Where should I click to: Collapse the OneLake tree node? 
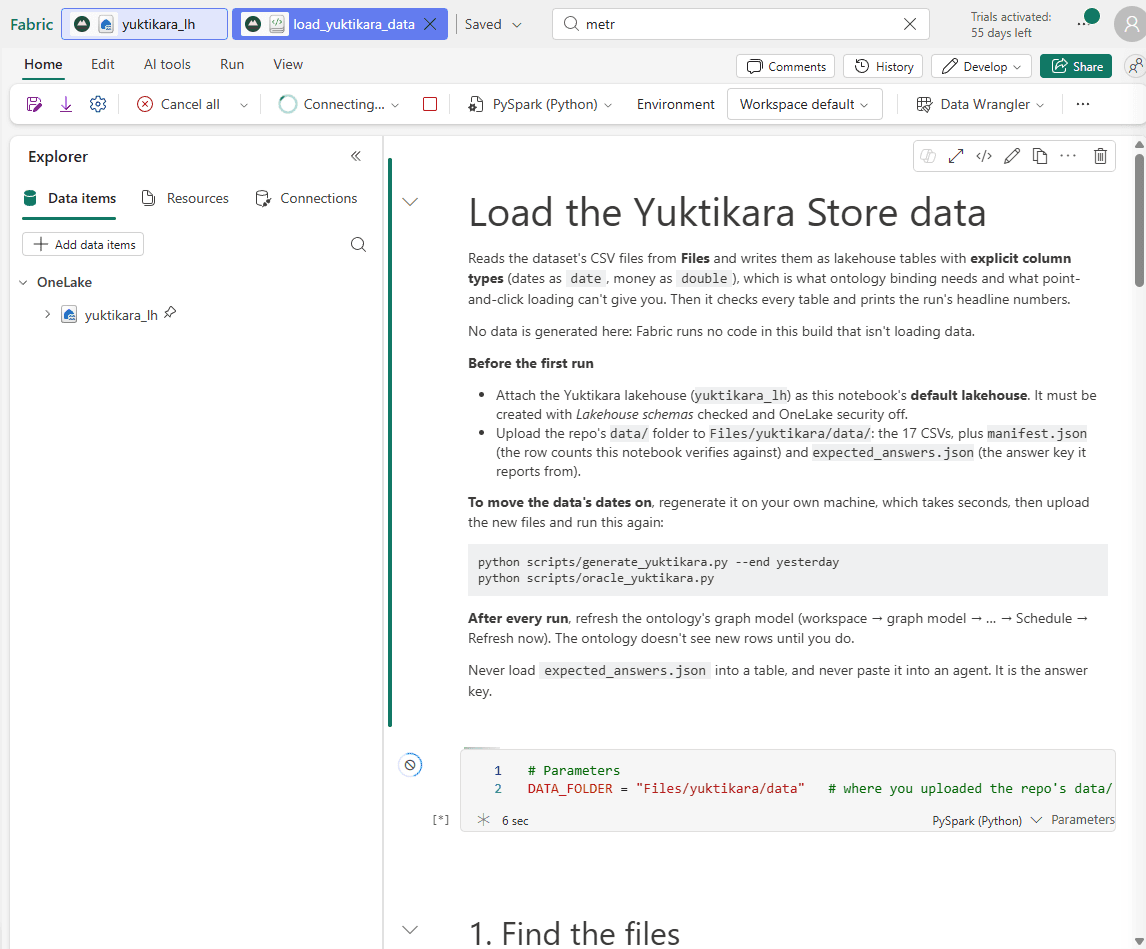coord(23,282)
